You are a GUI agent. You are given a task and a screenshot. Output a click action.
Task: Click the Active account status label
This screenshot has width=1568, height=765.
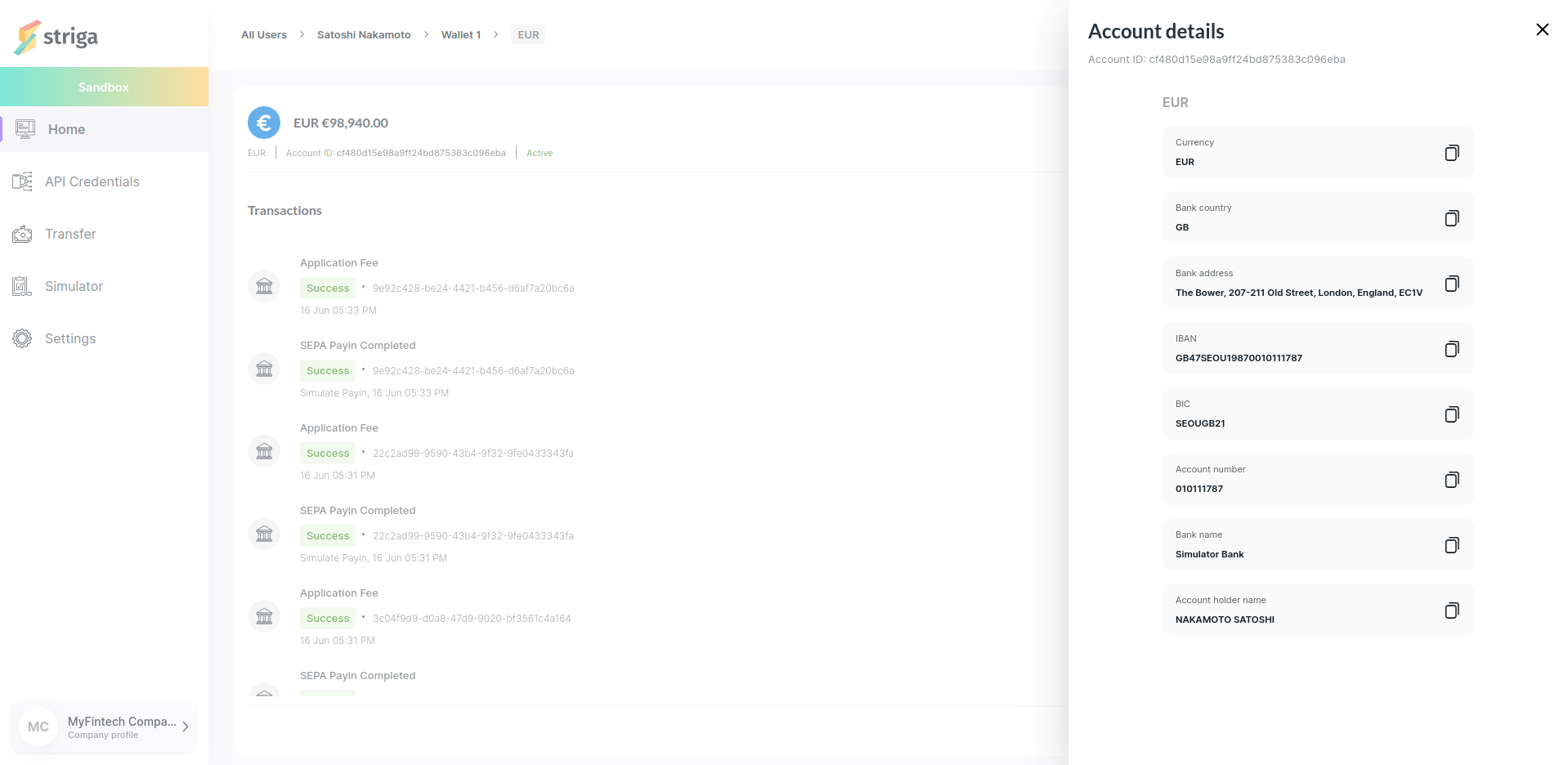540,153
